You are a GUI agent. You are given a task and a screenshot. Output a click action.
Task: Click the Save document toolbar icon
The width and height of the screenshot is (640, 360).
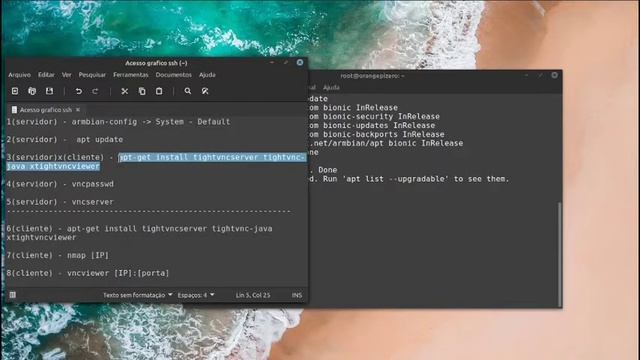pyautogui.click(x=49, y=91)
